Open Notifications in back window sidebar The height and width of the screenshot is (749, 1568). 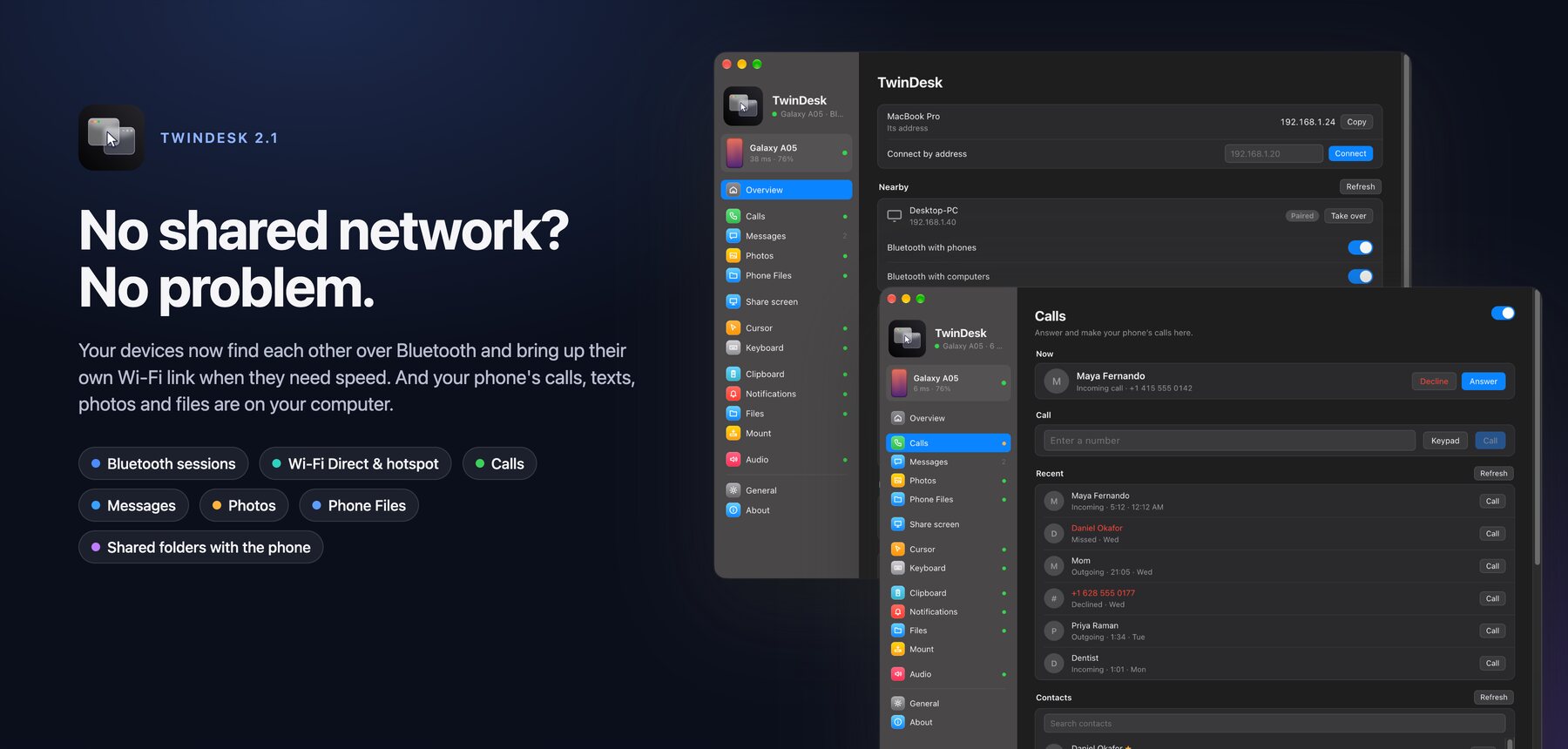tap(786, 394)
